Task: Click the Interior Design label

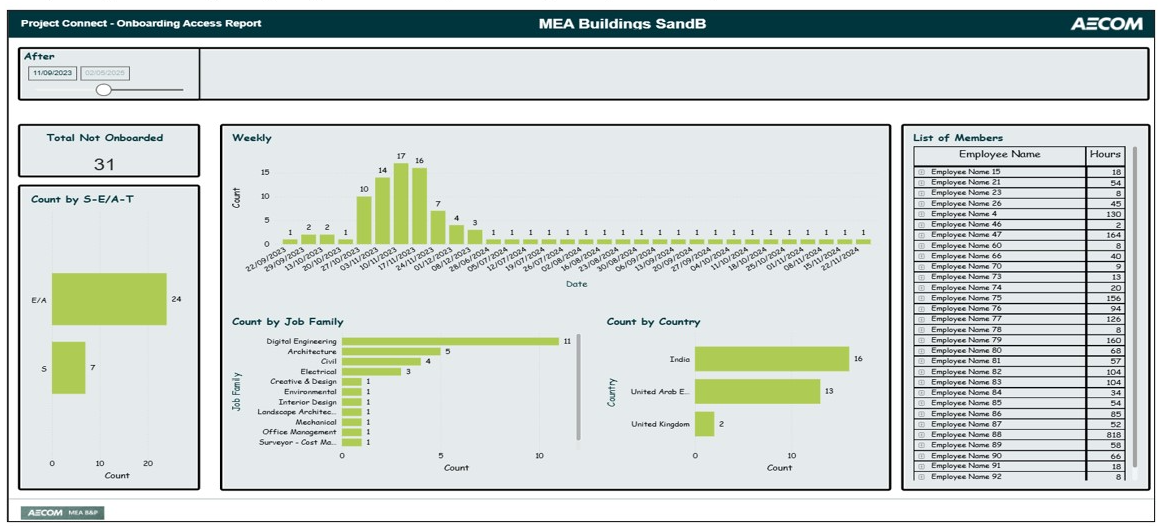Action: (307, 402)
